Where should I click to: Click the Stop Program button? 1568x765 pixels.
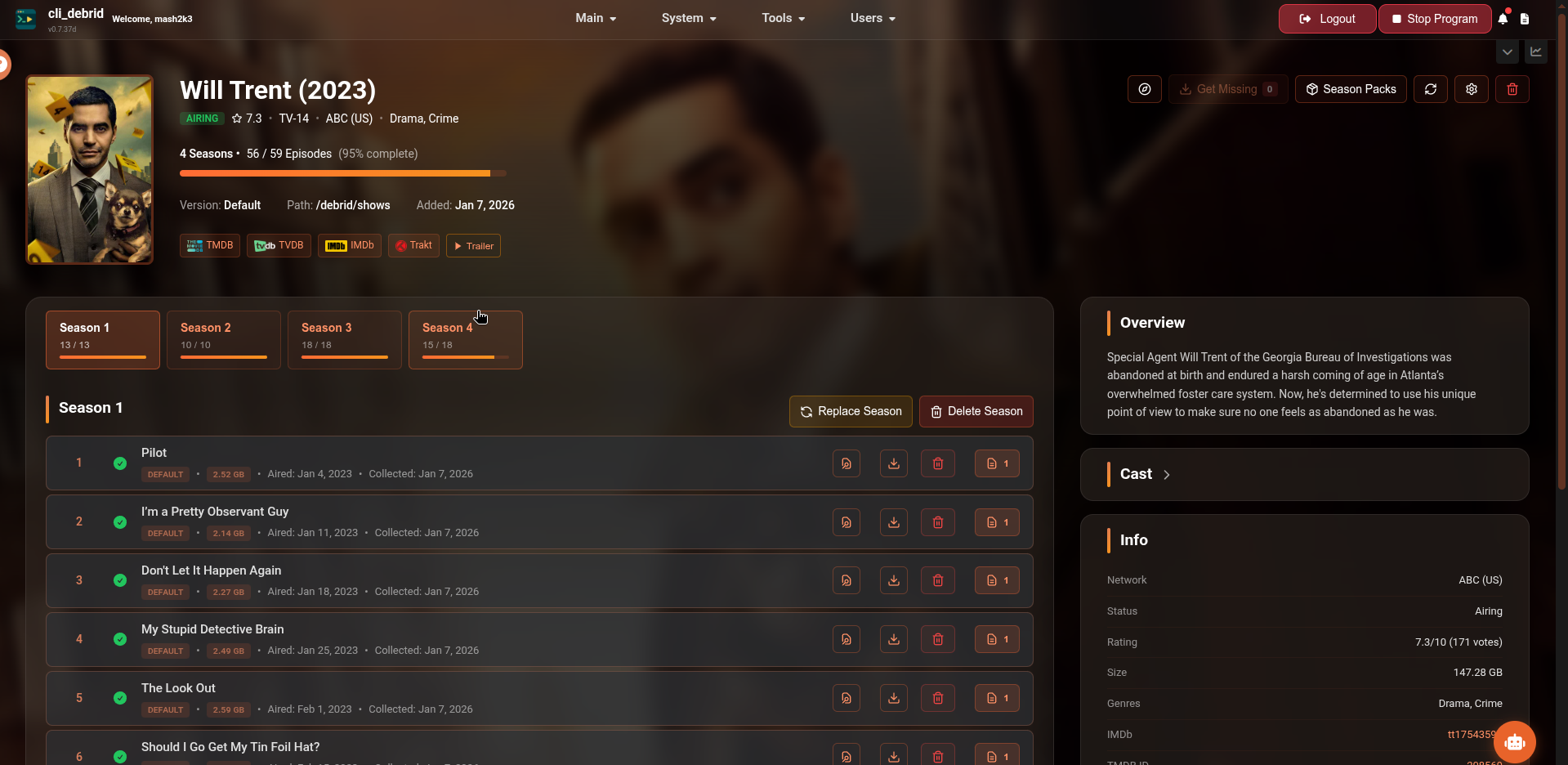click(x=1435, y=19)
